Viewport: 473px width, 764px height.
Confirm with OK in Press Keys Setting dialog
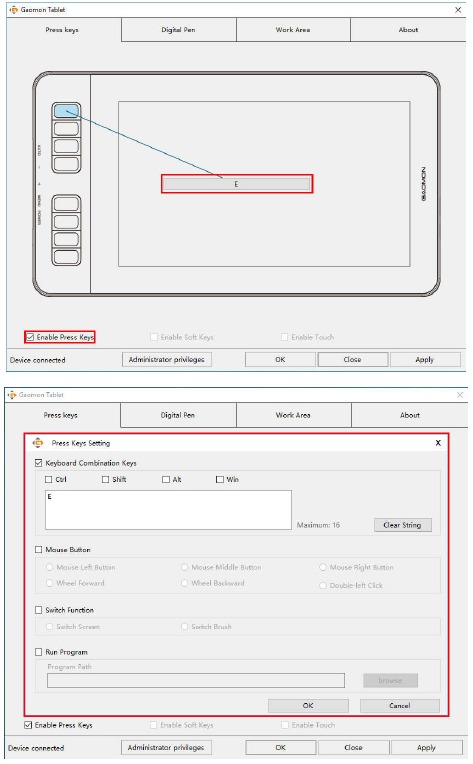coord(308,706)
